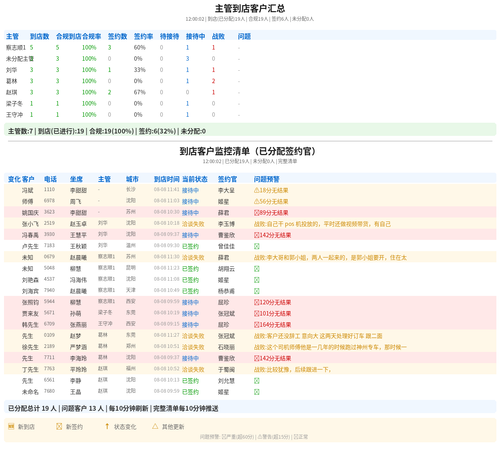
Task: Select the 战败 column header
Action: click(x=218, y=36)
